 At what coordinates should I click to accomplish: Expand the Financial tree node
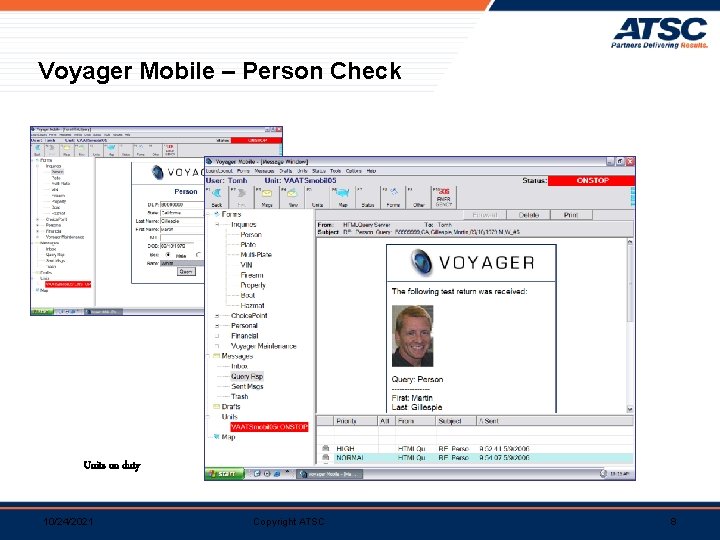click(217, 336)
